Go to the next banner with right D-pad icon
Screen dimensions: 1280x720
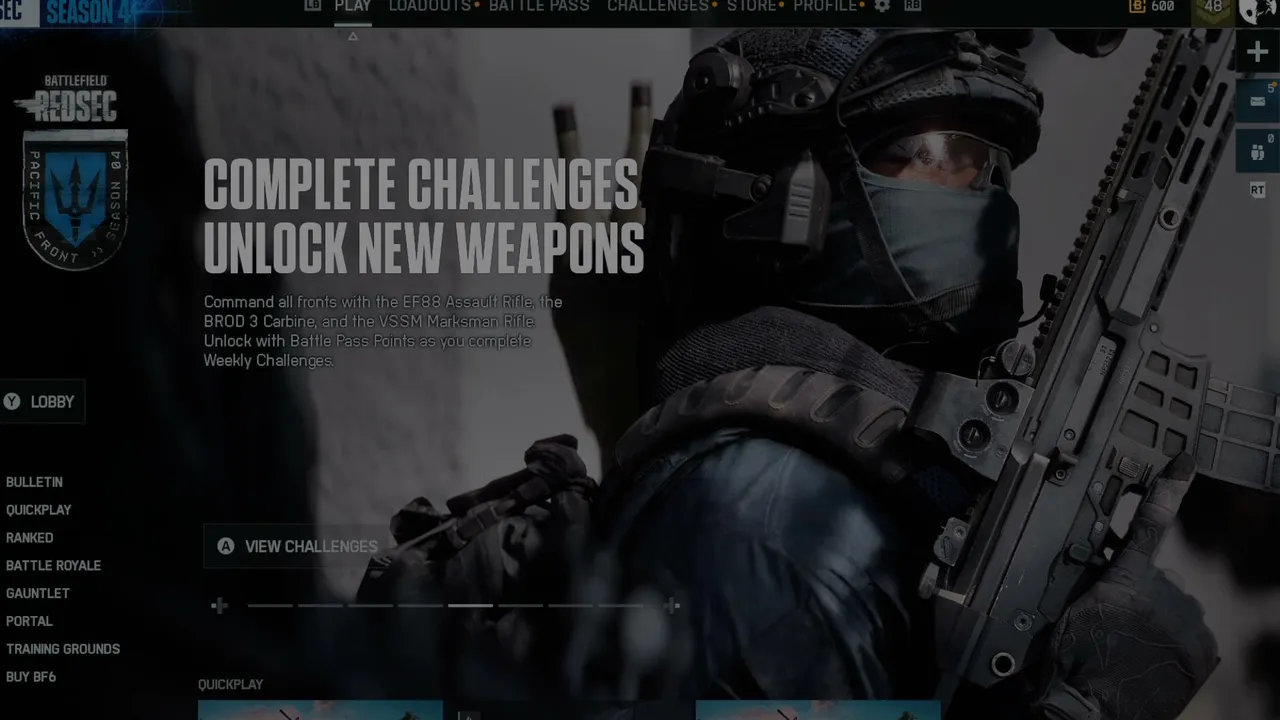pyautogui.click(x=673, y=605)
